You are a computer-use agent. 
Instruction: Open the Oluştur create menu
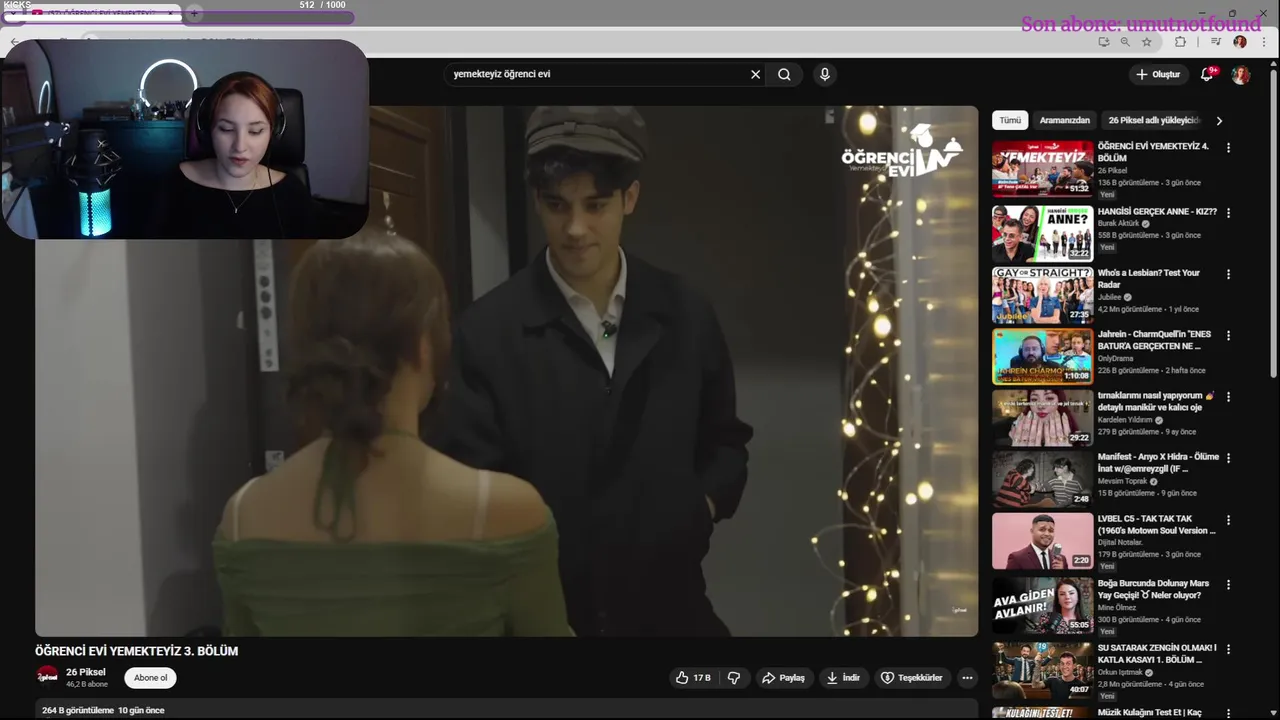pos(1159,74)
